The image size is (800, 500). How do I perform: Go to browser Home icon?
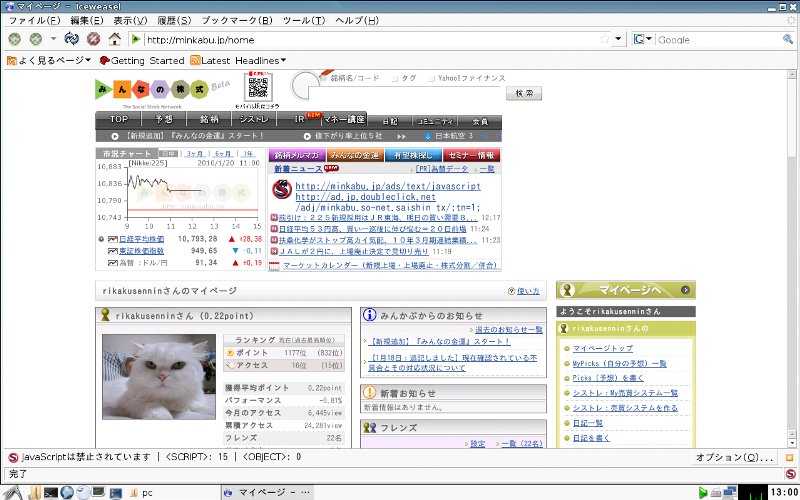point(115,39)
